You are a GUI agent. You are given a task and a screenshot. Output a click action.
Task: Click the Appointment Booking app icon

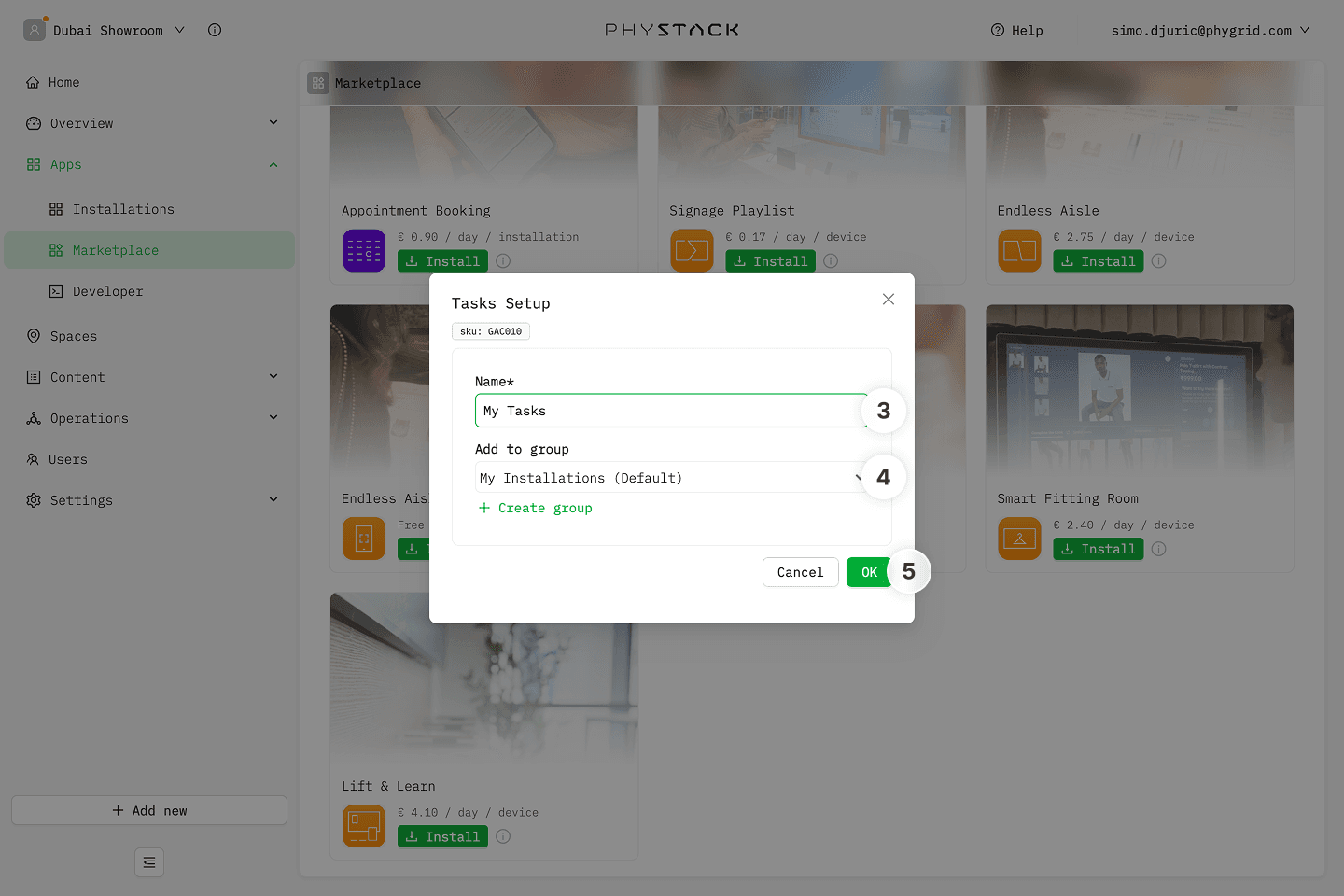point(364,251)
